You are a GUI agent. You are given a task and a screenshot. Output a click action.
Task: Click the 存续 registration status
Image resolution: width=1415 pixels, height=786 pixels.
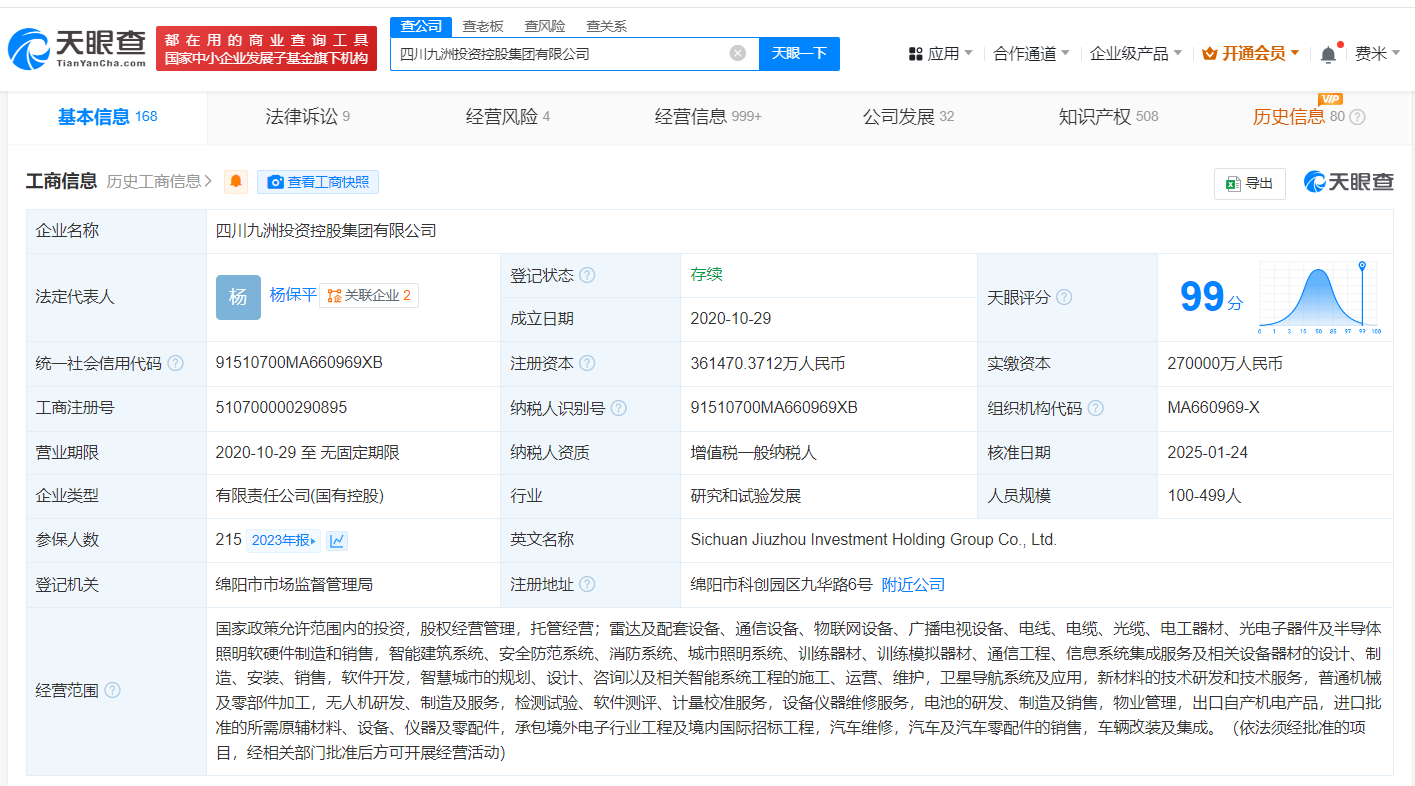tap(706, 274)
